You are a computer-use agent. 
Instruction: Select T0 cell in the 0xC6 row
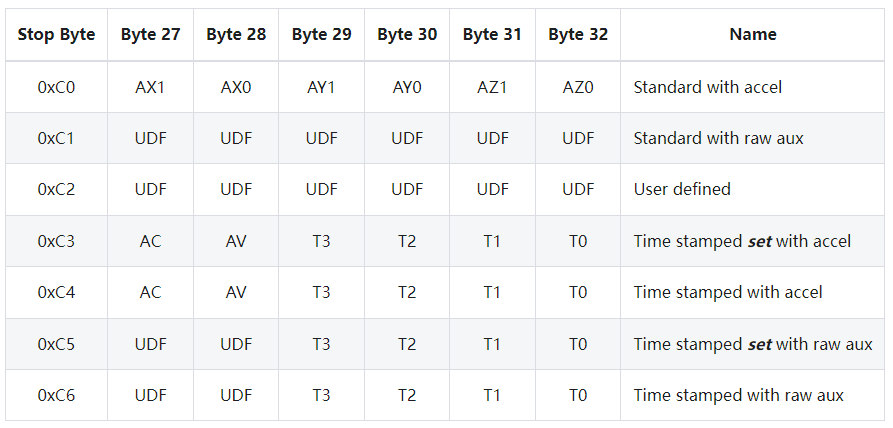coord(577,395)
